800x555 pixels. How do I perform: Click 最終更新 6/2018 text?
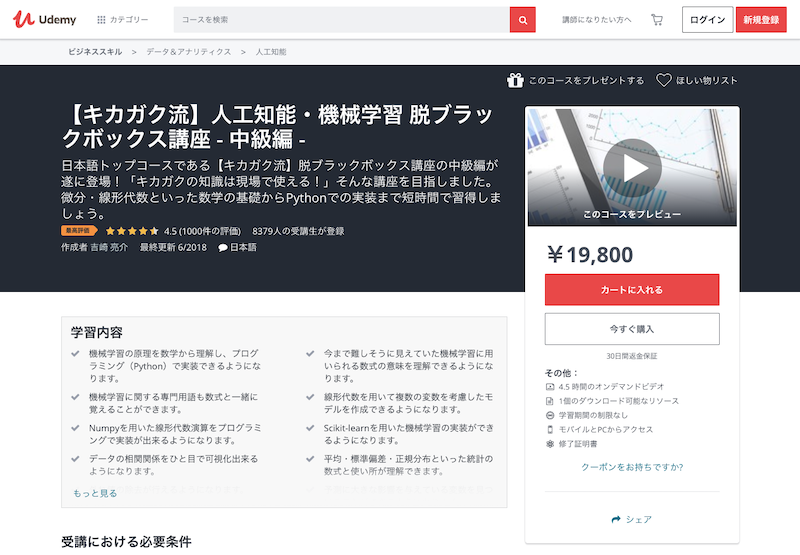tap(173, 247)
